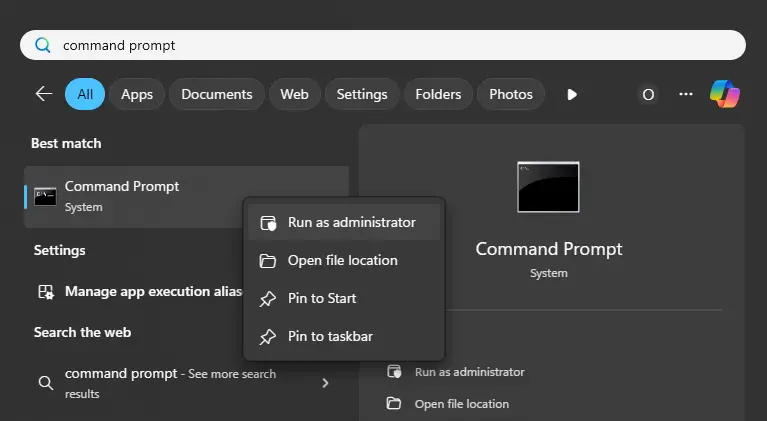Click the large Command Prompt preview icon

click(x=548, y=187)
